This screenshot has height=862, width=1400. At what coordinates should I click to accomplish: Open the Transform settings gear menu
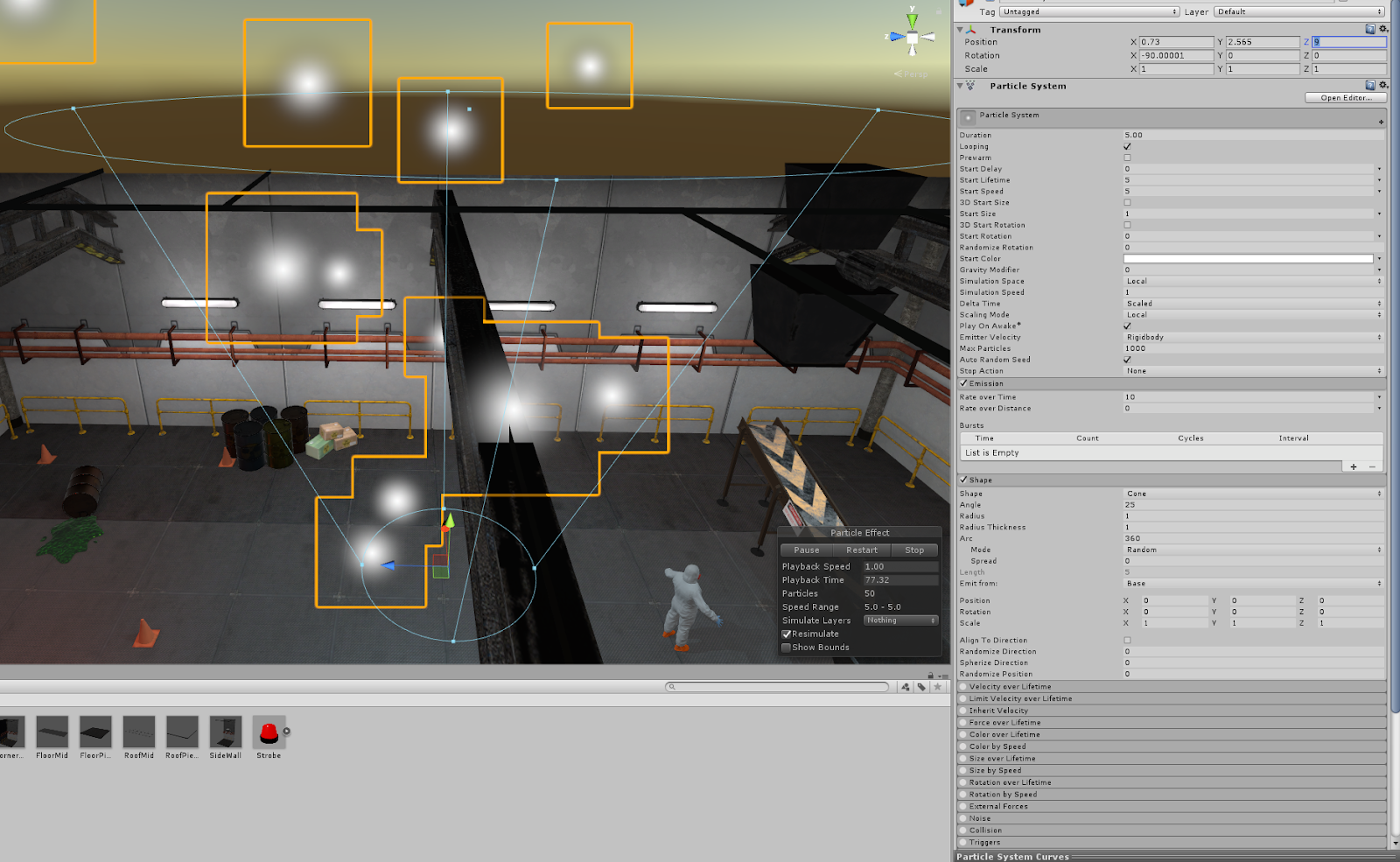pyautogui.click(x=1382, y=29)
